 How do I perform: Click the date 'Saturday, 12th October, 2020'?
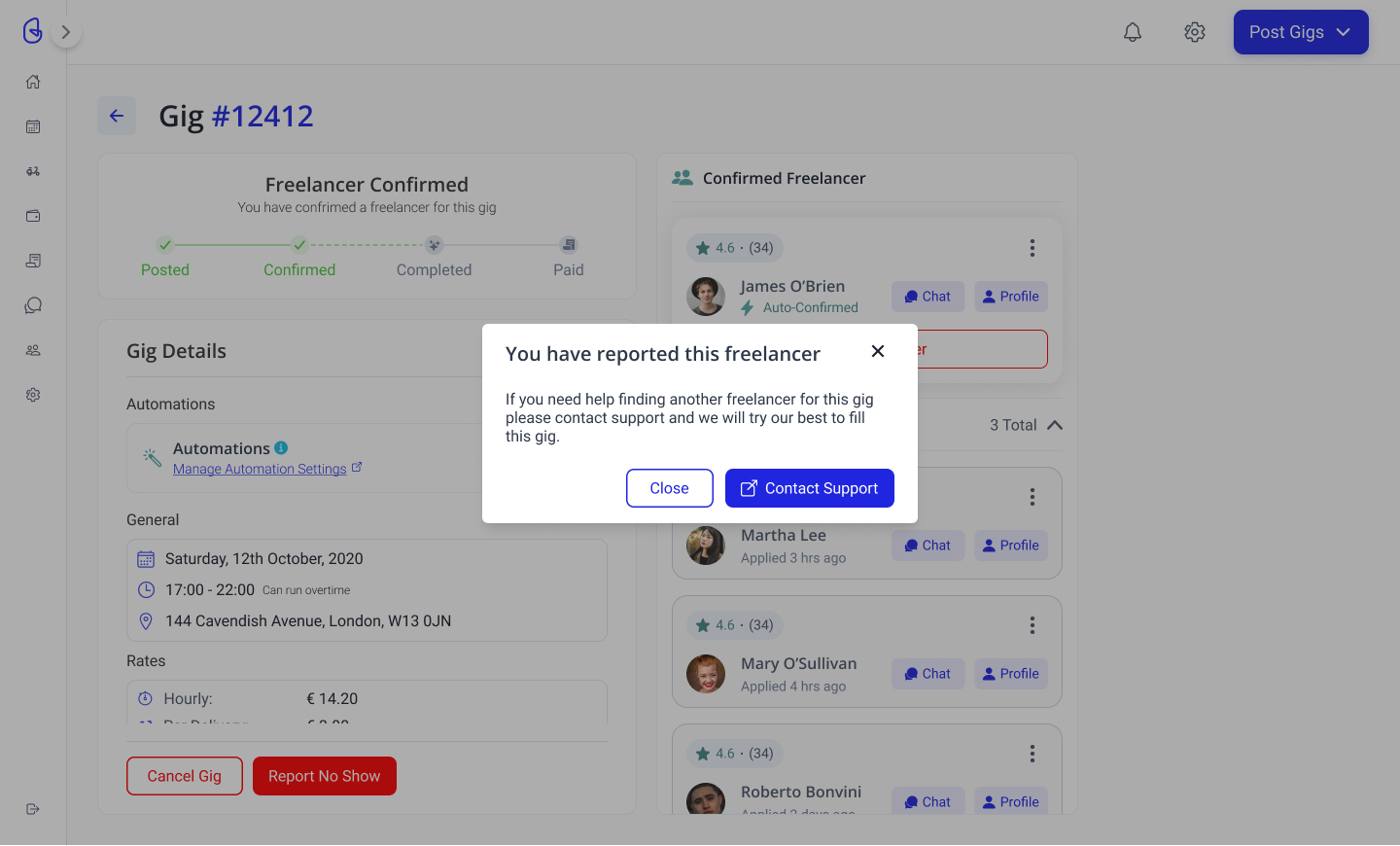point(264,559)
